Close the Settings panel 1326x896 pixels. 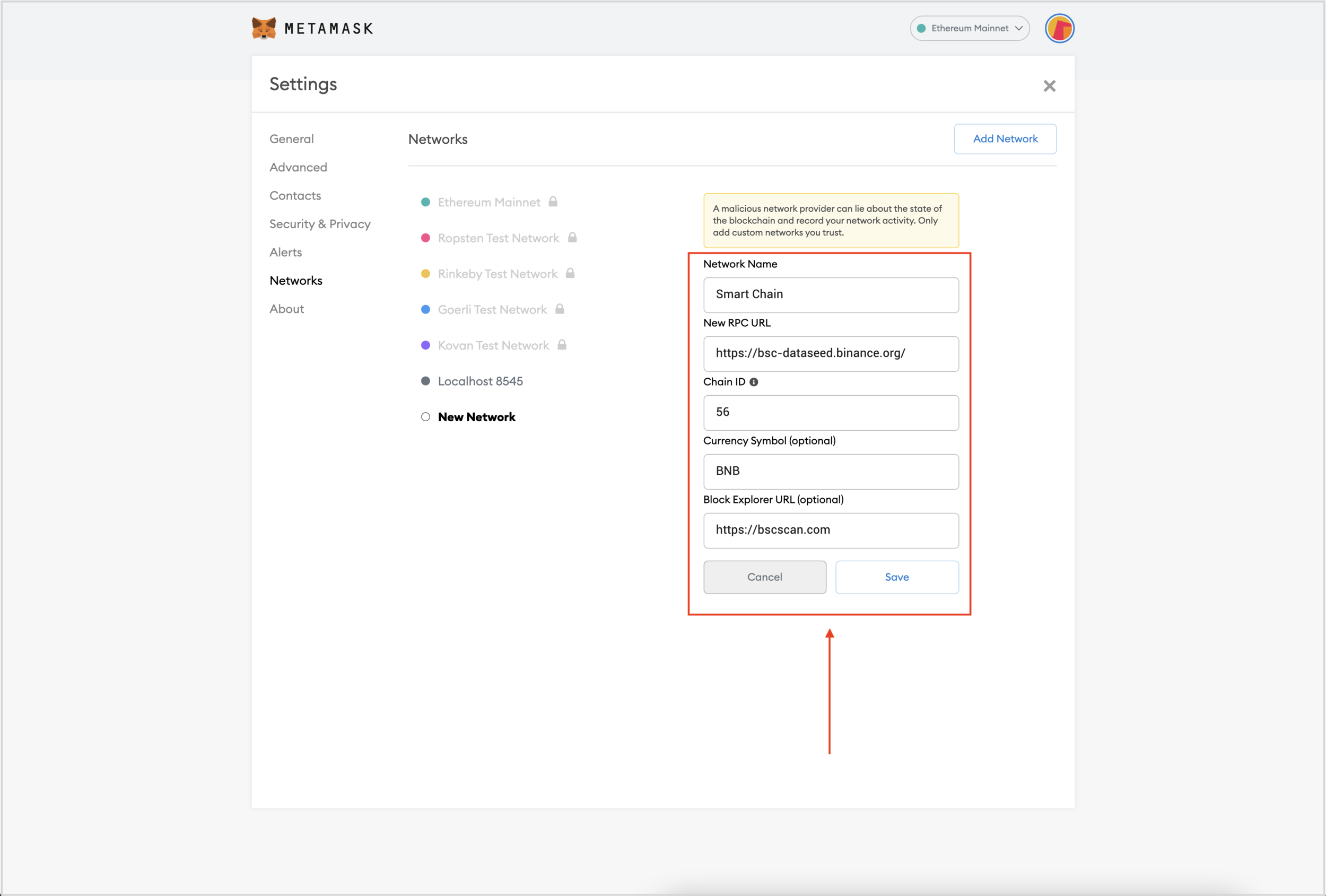point(1049,86)
